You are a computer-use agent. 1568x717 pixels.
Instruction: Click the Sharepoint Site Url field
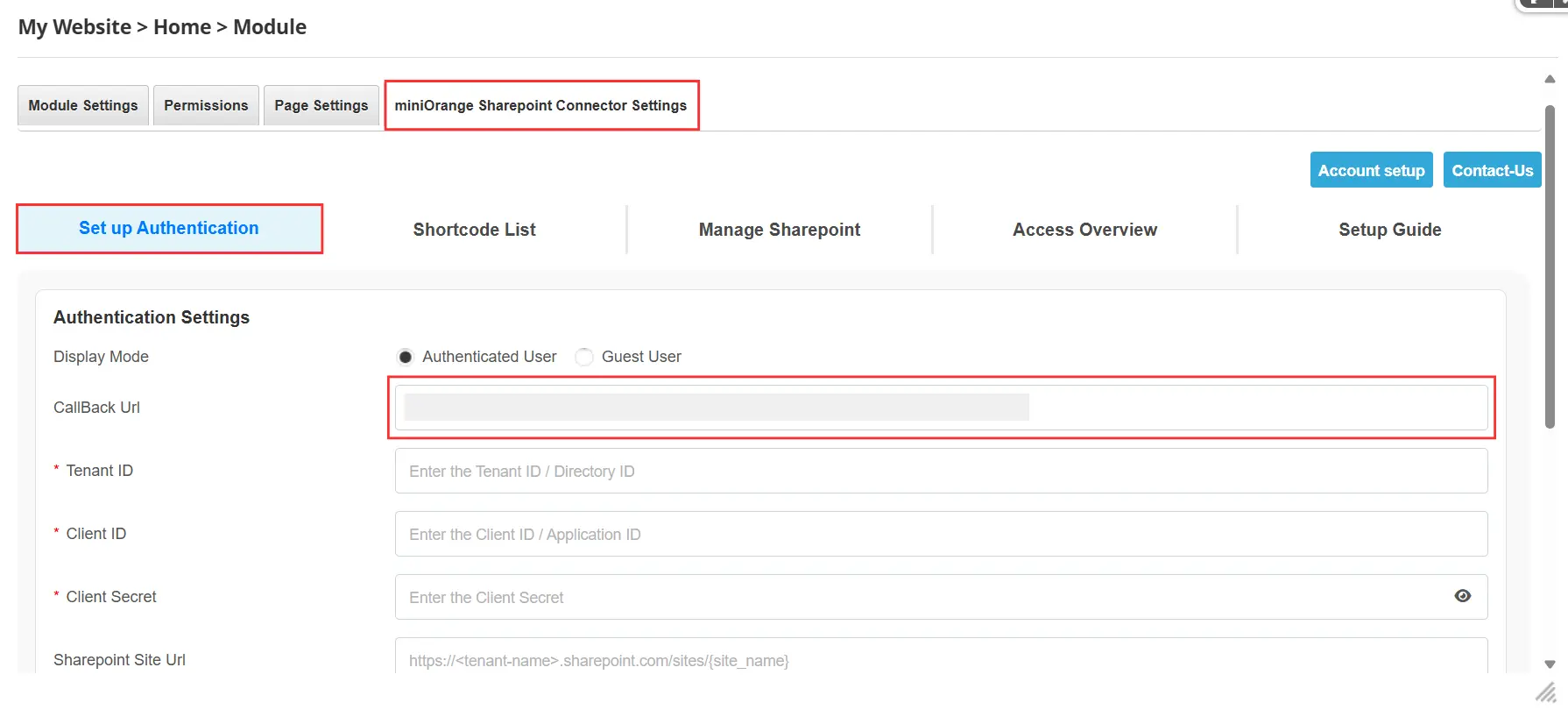click(942, 656)
